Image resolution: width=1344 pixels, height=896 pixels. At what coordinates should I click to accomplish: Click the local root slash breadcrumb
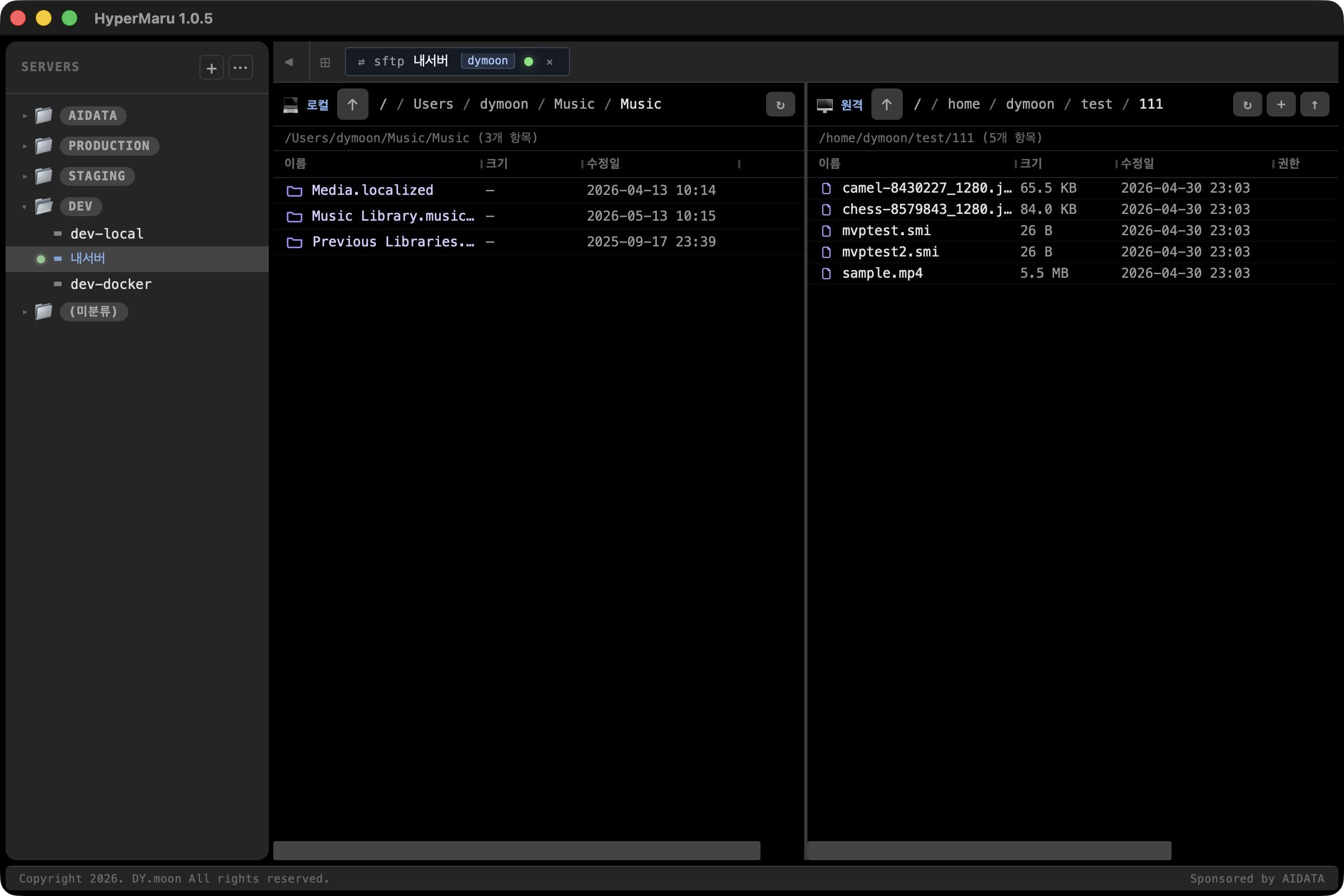(x=384, y=104)
